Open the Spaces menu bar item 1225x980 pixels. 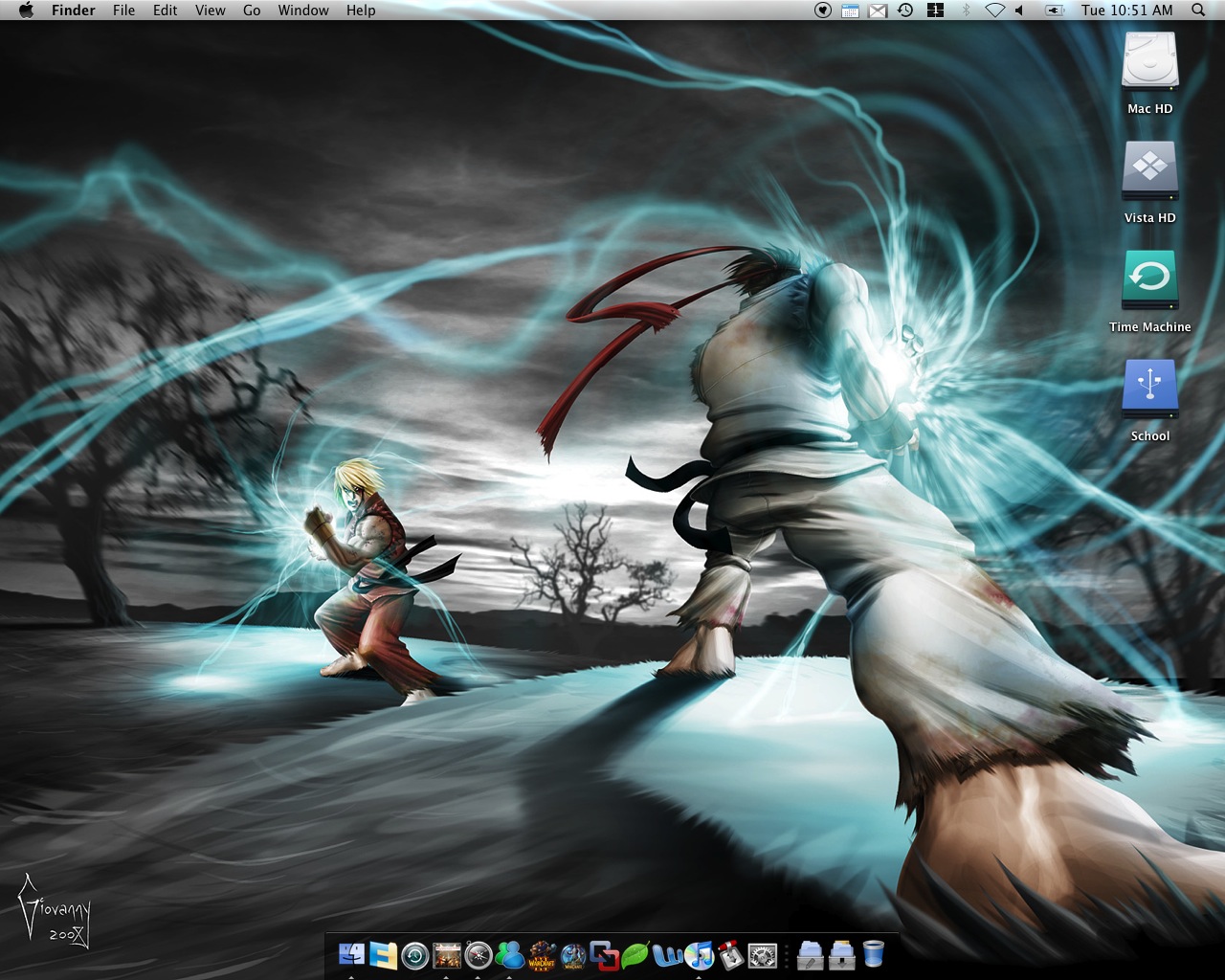[936, 11]
